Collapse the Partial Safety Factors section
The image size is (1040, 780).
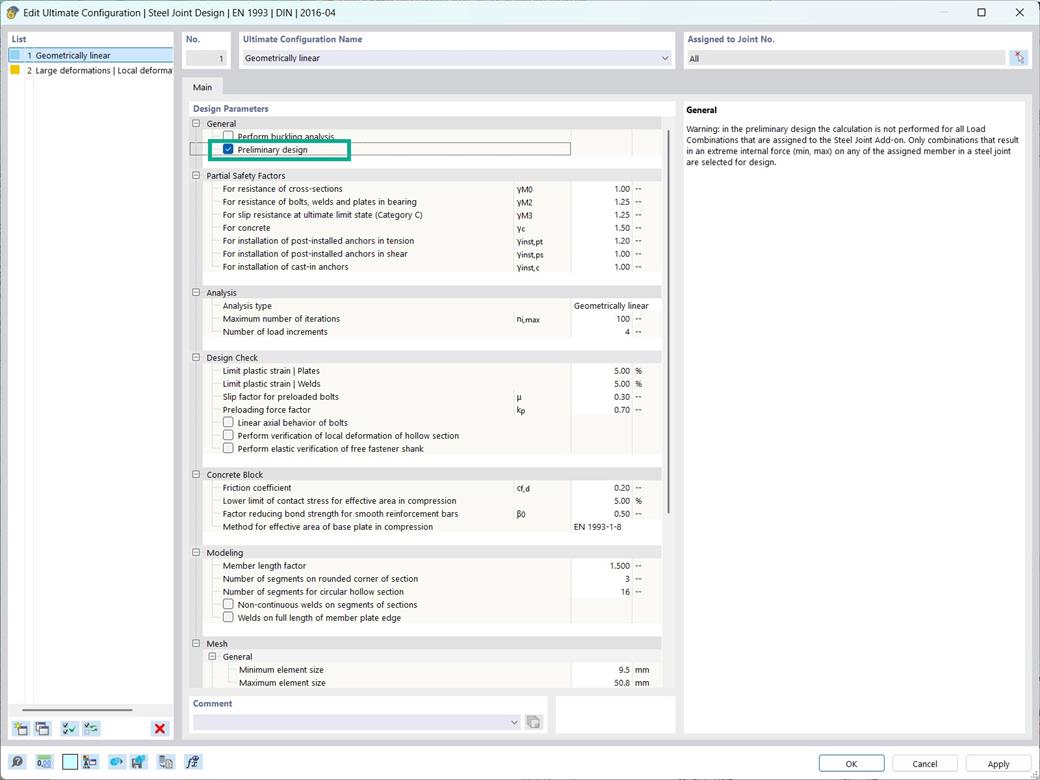(x=196, y=175)
